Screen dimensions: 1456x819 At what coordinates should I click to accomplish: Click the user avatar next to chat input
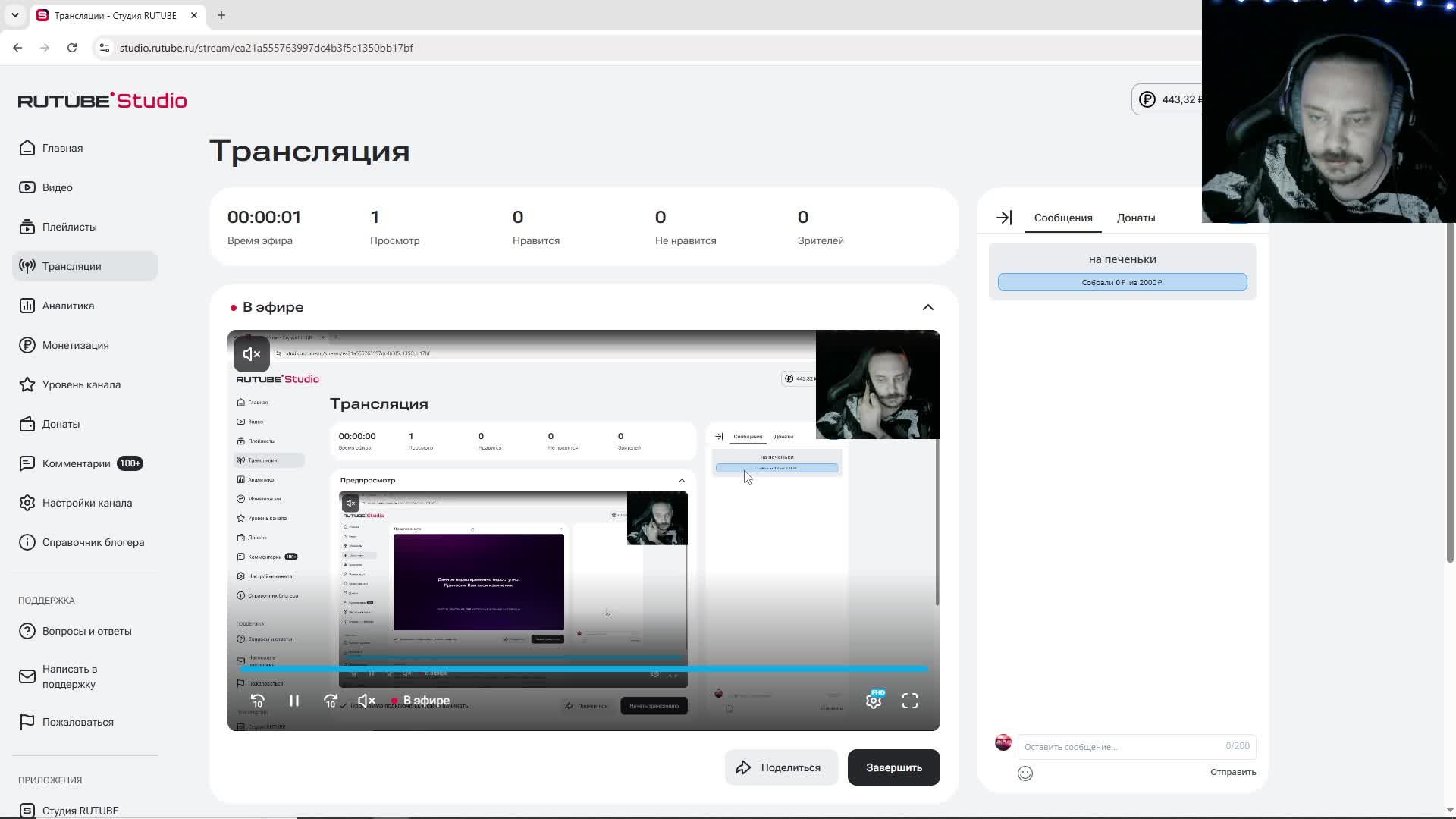click(1003, 742)
